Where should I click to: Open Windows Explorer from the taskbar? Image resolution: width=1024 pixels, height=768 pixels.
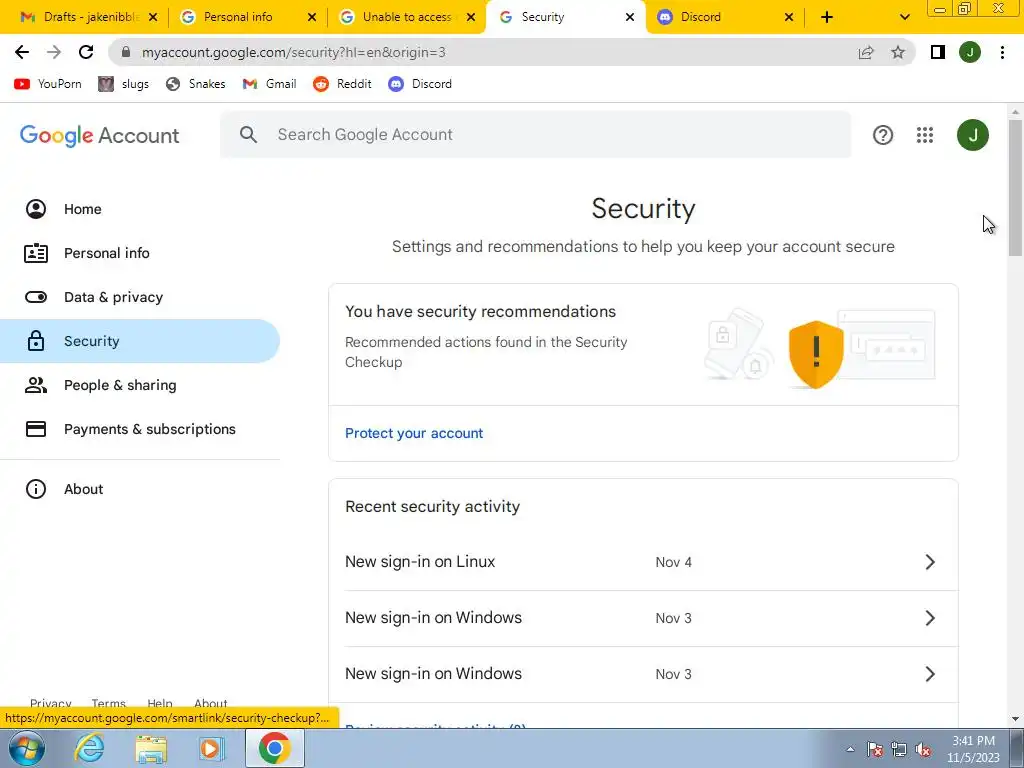pos(152,748)
